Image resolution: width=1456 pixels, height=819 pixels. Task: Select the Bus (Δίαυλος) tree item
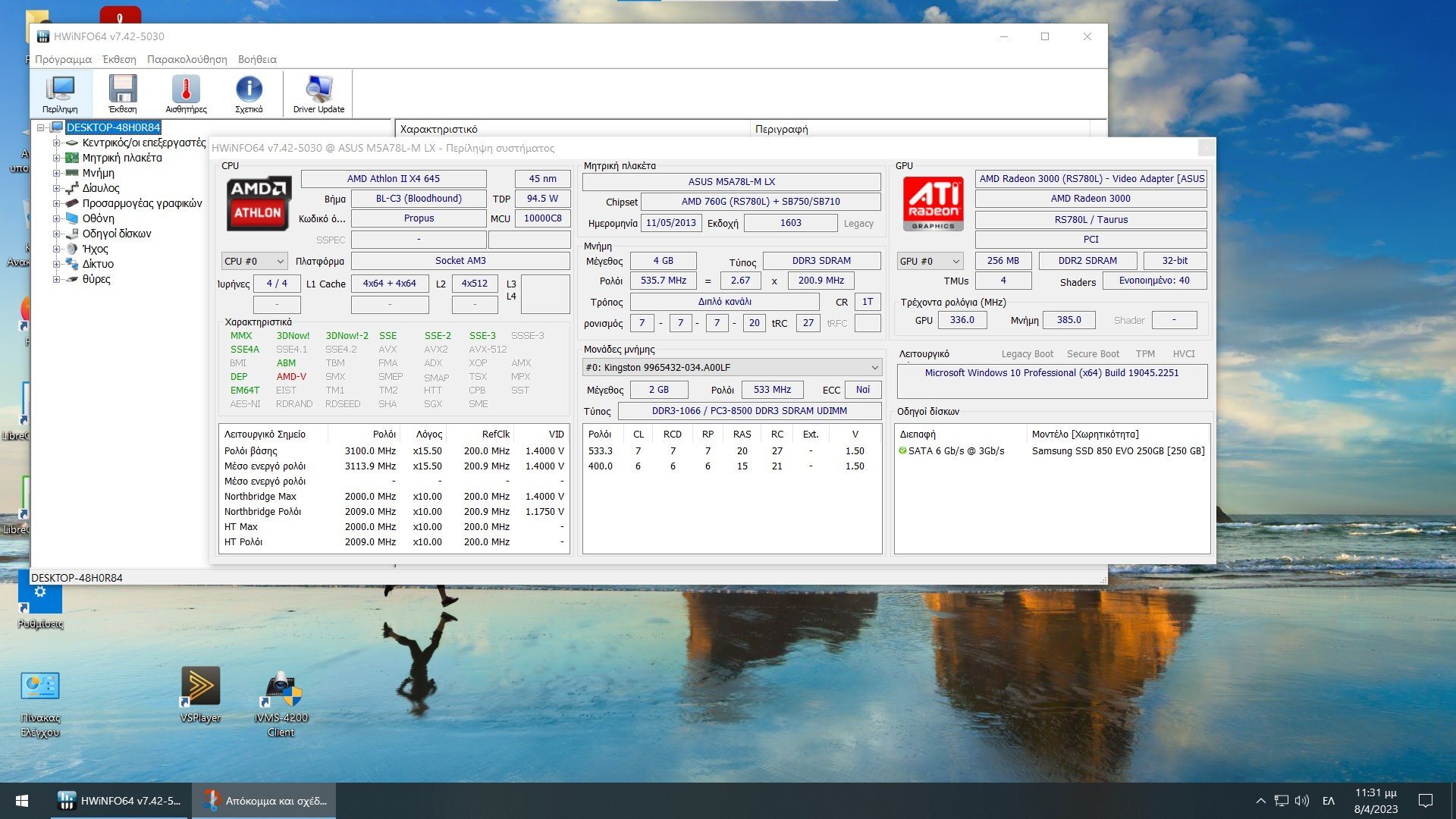(101, 188)
